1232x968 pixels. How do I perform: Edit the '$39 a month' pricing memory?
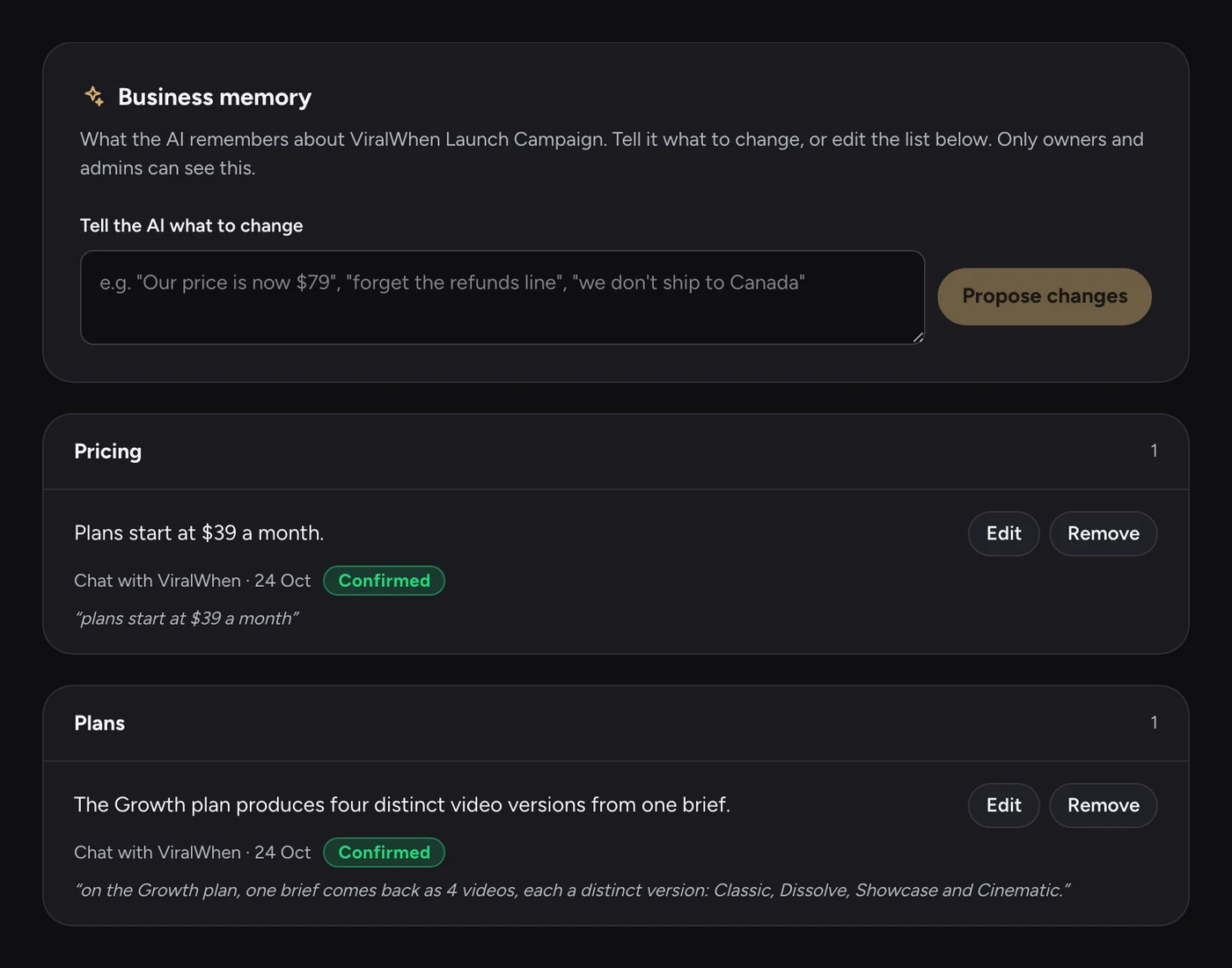click(1003, 533)
